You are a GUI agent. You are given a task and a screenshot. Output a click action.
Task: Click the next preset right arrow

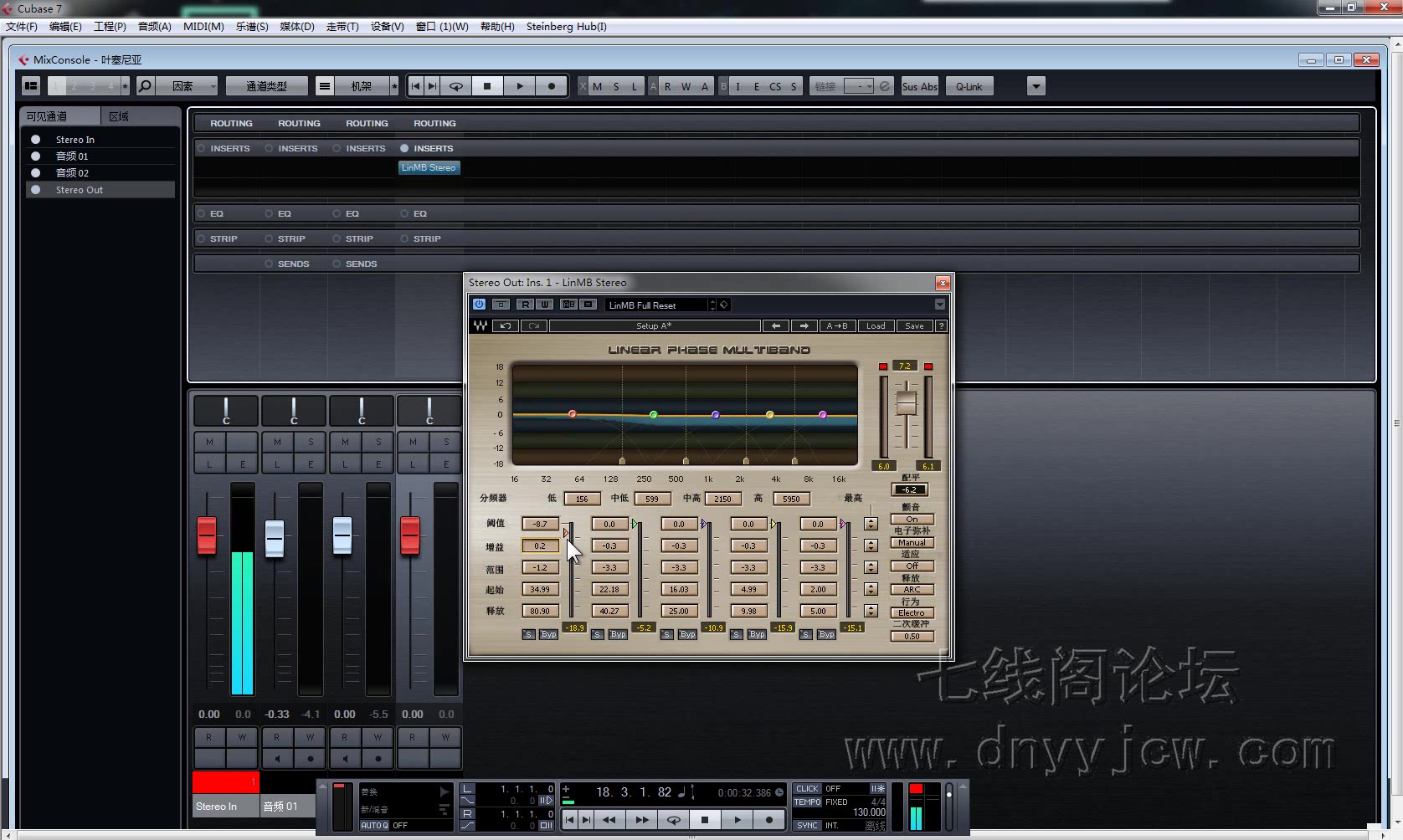pos(804,325)
